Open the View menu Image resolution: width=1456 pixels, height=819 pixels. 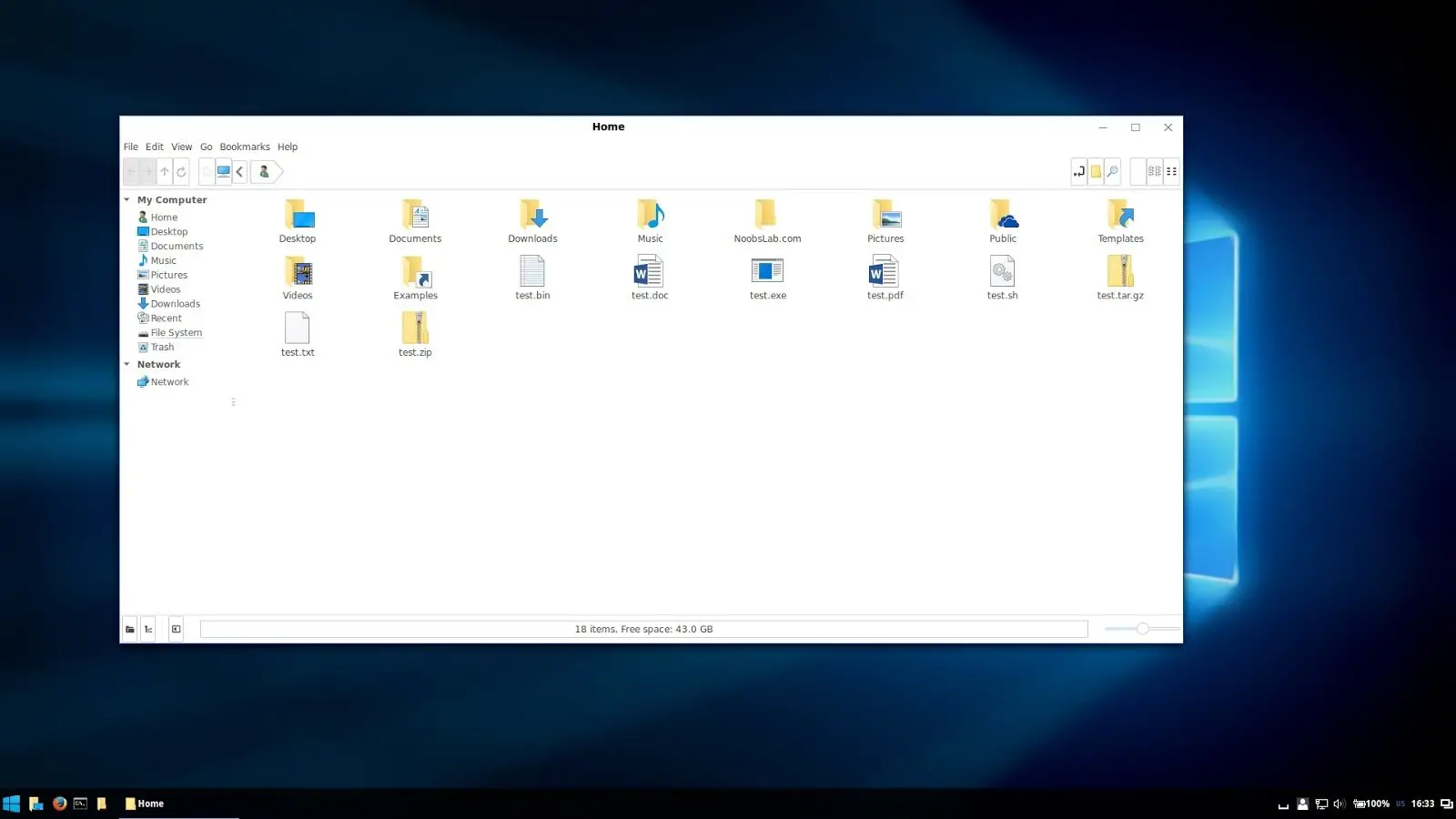181,147
